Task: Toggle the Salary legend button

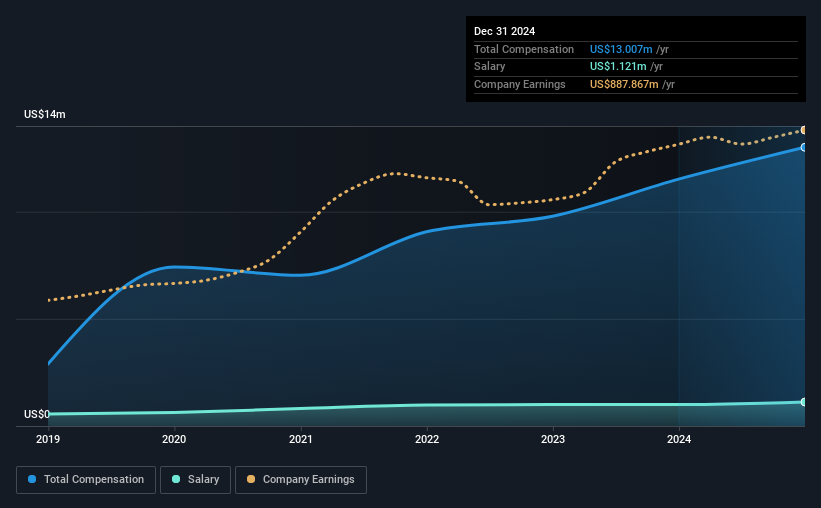Action: (195, 480)
